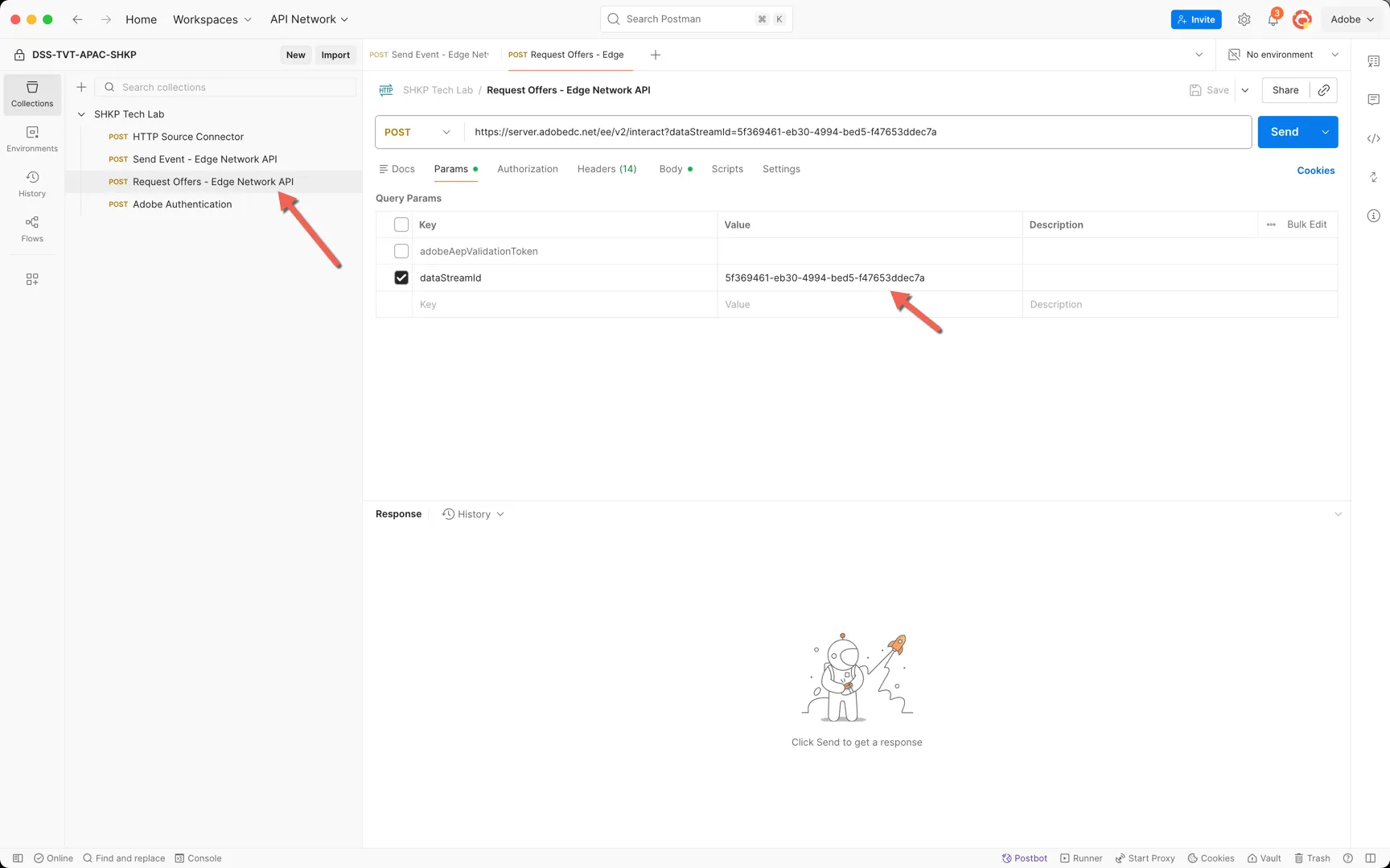Click the blue Send button
Screen dimensions: 1390x868
pyautogui.click(x=1285, y=132)
